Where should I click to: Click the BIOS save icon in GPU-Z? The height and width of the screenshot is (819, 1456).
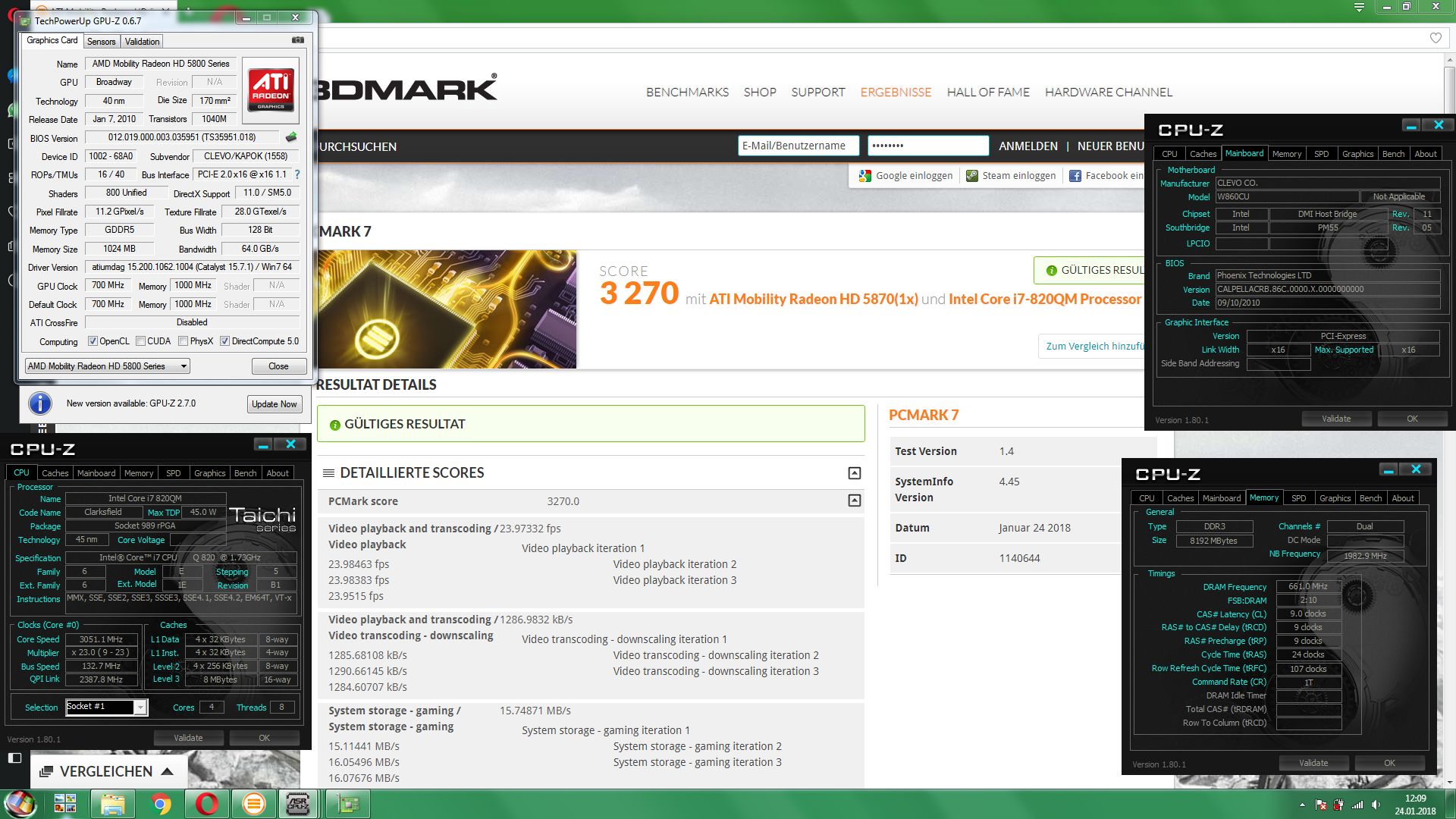(x=291, y=137)
